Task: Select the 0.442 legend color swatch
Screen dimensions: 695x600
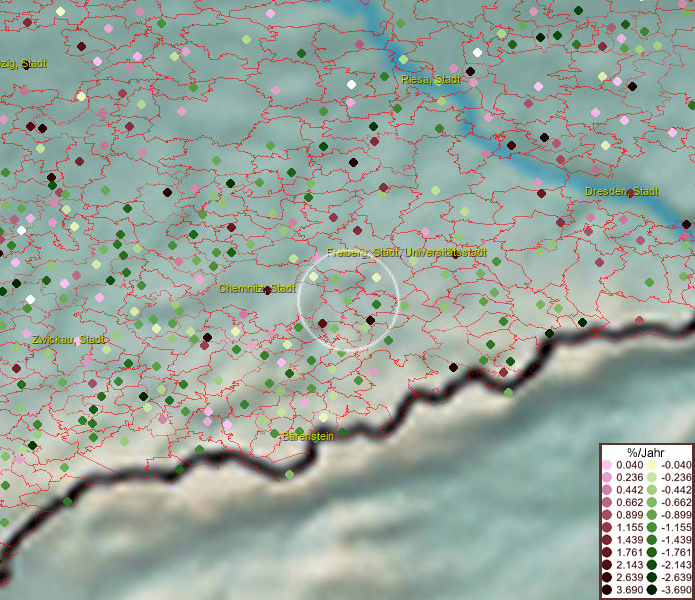Action: point(607,490)
